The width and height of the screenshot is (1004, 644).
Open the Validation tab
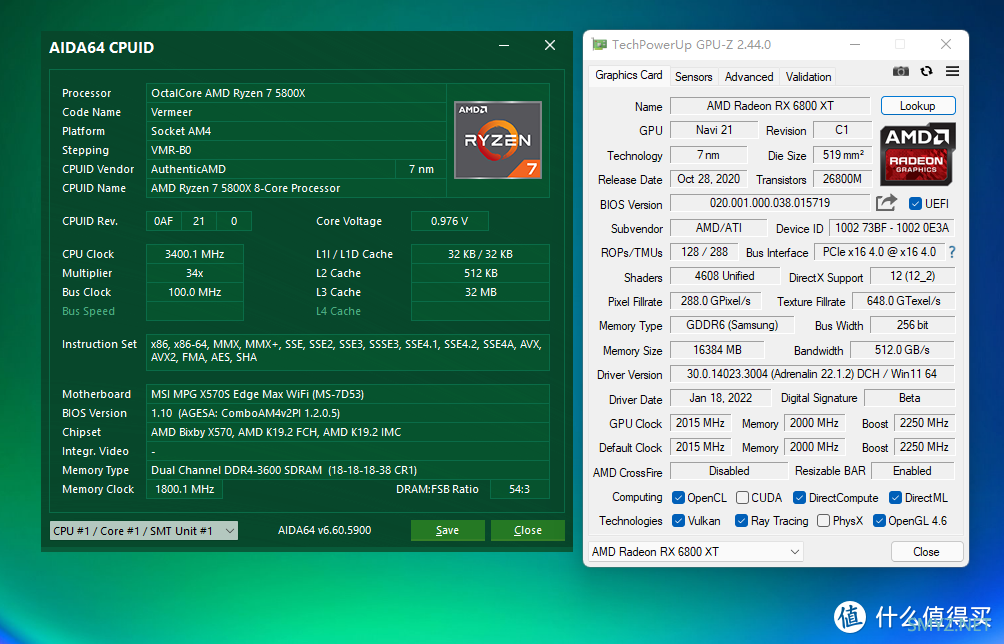click(809, 77)
